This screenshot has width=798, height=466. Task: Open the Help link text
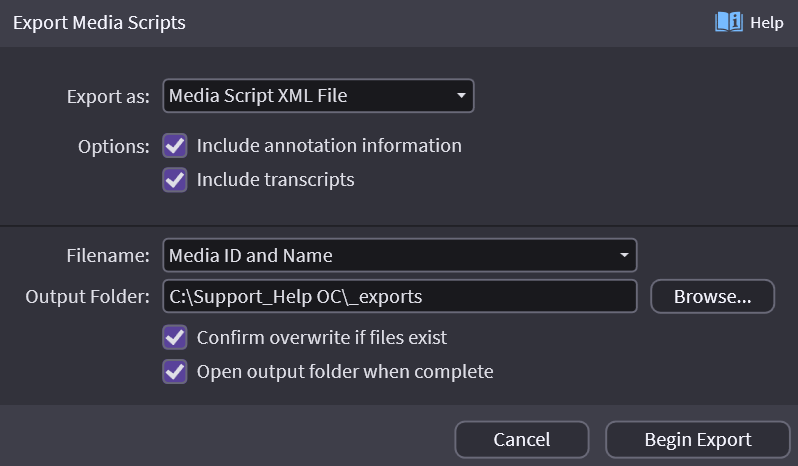pos(767,22)
